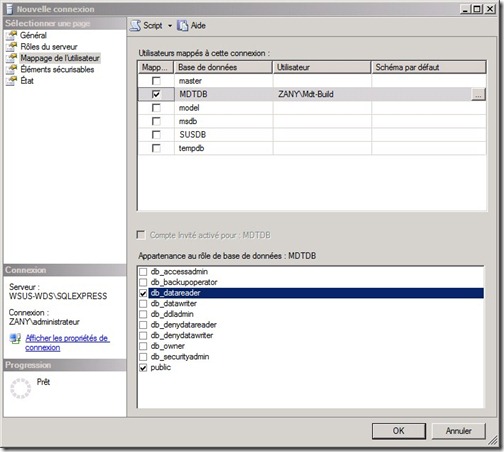Click the Mapp... column header

click(156, 67)
